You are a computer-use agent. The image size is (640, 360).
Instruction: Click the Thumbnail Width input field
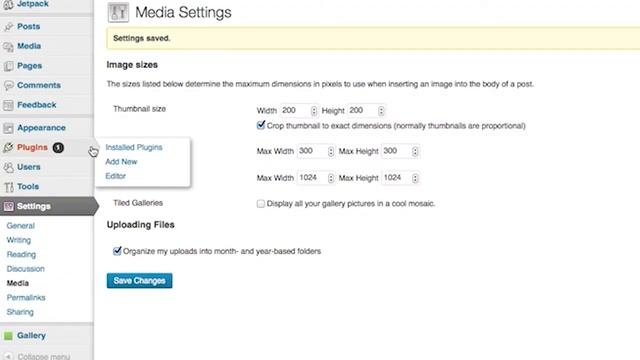(x=298, y=111)
